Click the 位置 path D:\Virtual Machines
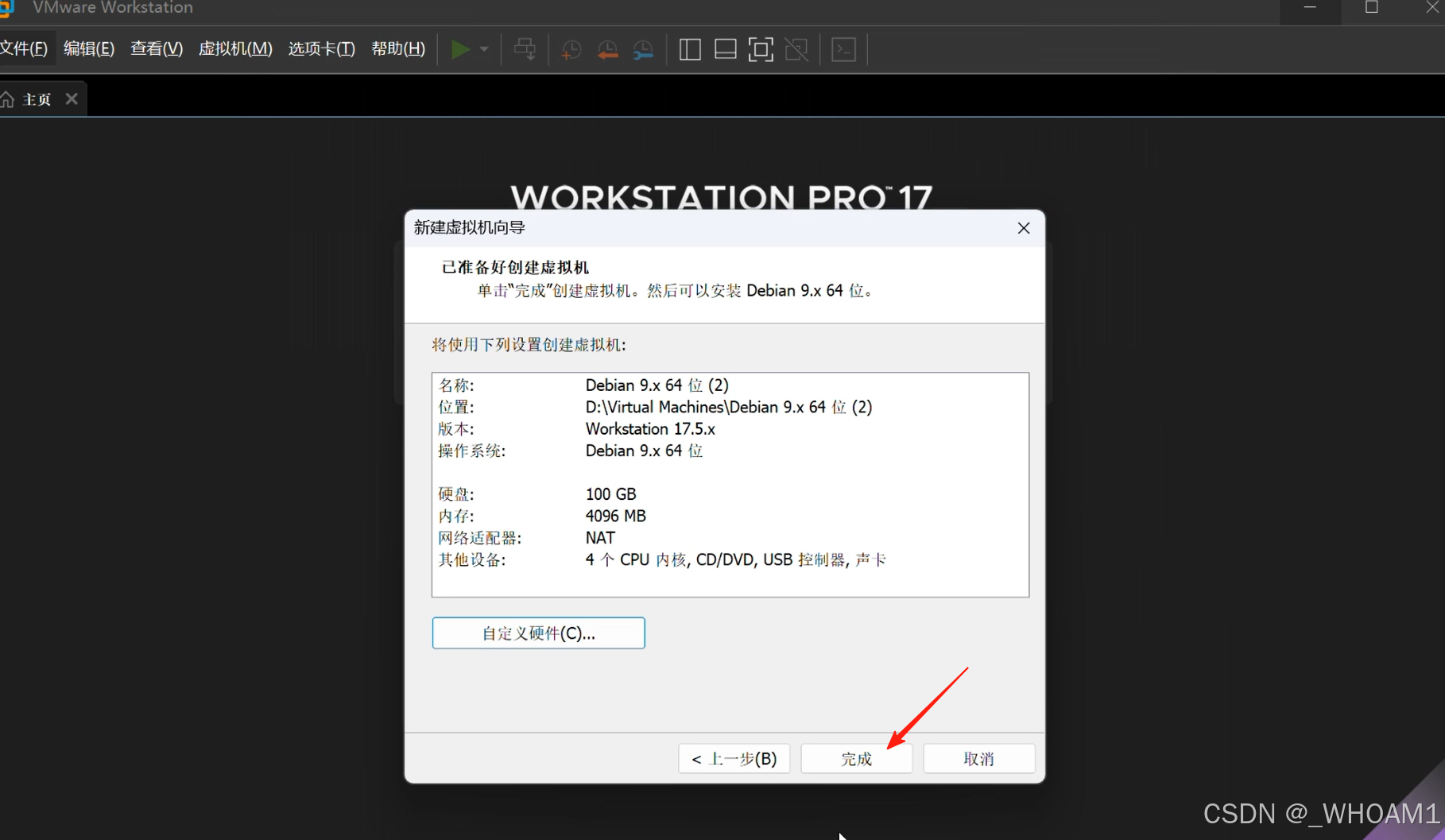 point(729,408)
